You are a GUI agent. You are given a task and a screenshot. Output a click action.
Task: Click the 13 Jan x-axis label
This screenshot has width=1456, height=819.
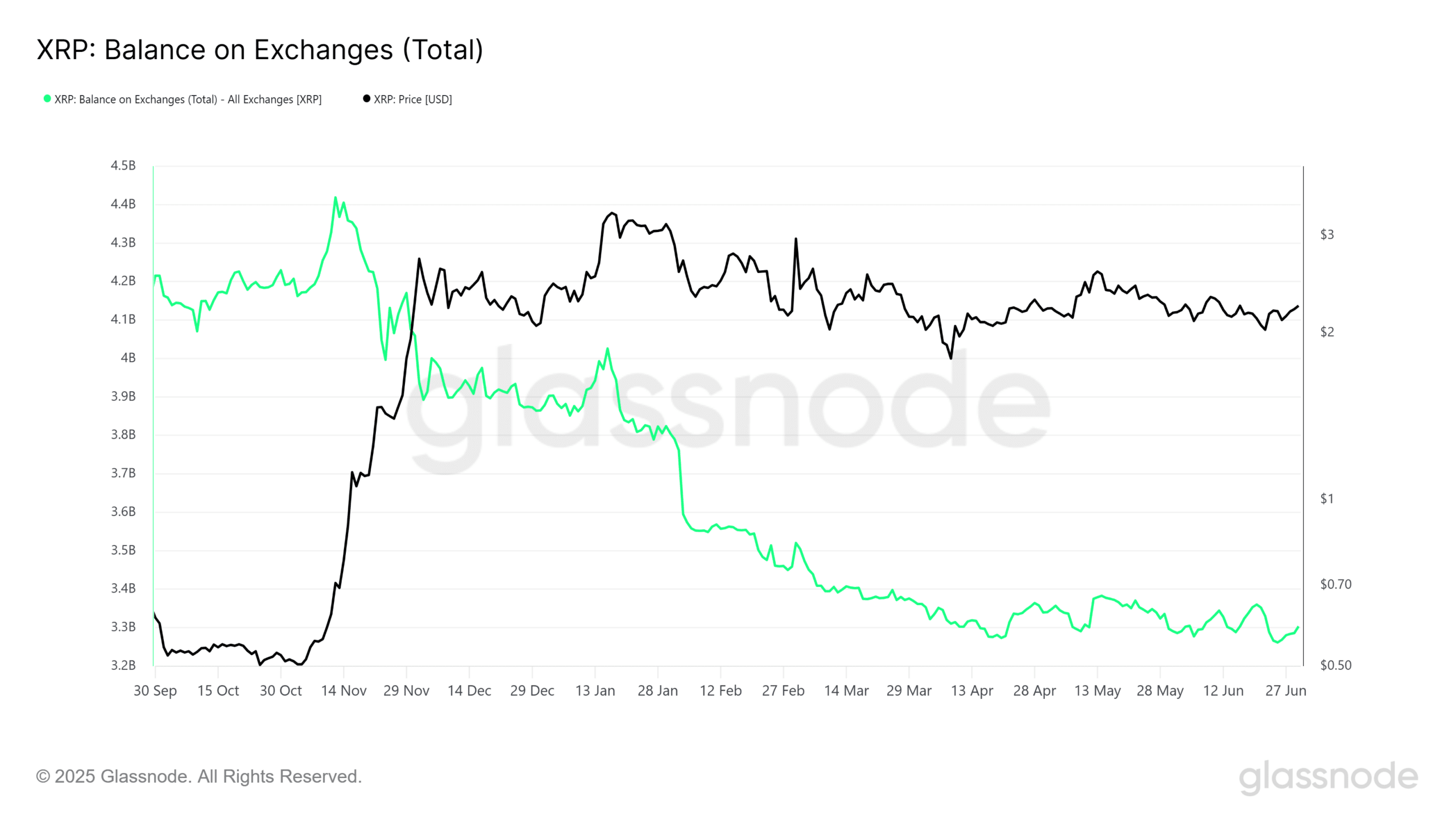(x=595, y=691)
